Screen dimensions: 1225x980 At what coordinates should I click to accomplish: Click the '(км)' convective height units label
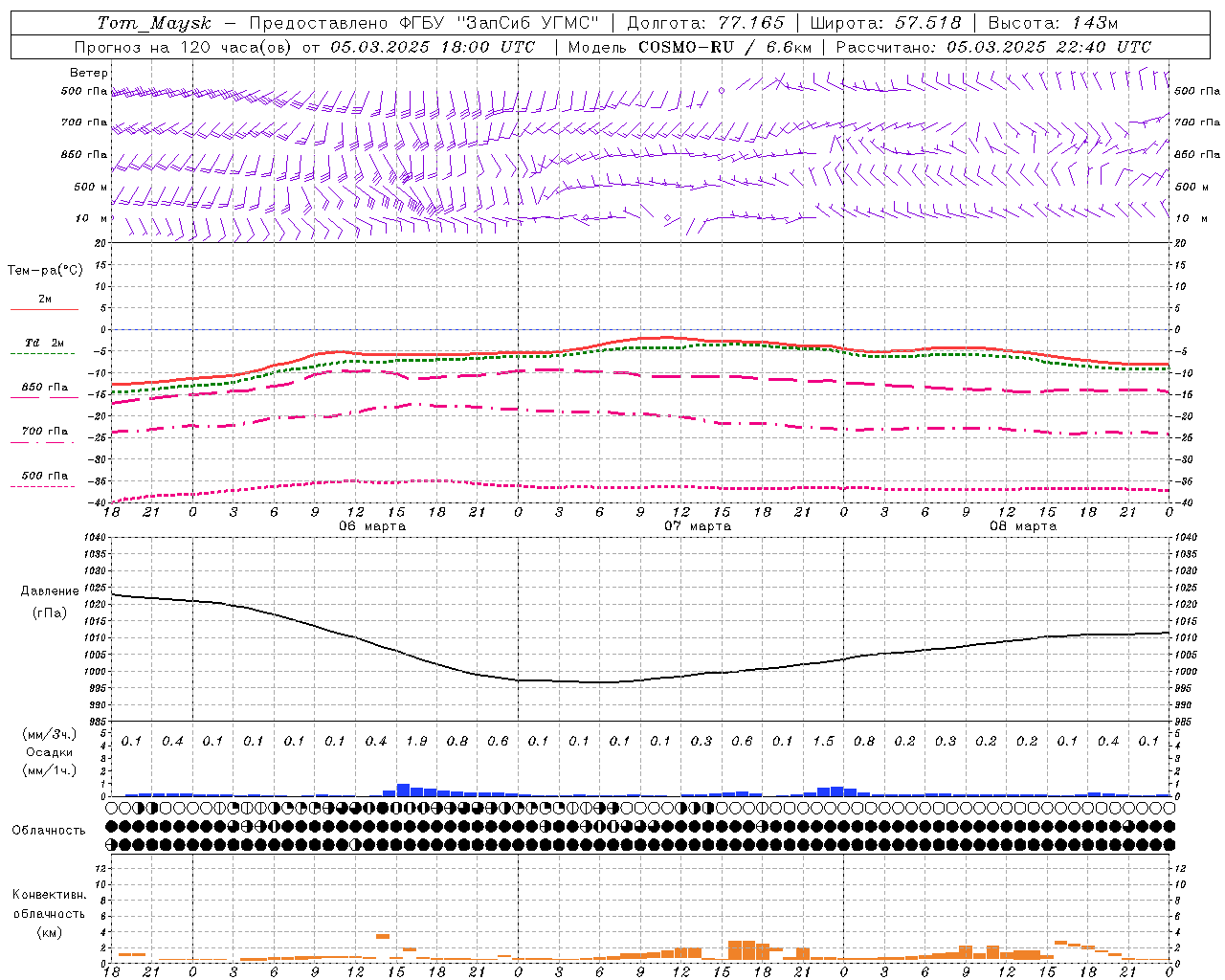[x=50, y=932]
